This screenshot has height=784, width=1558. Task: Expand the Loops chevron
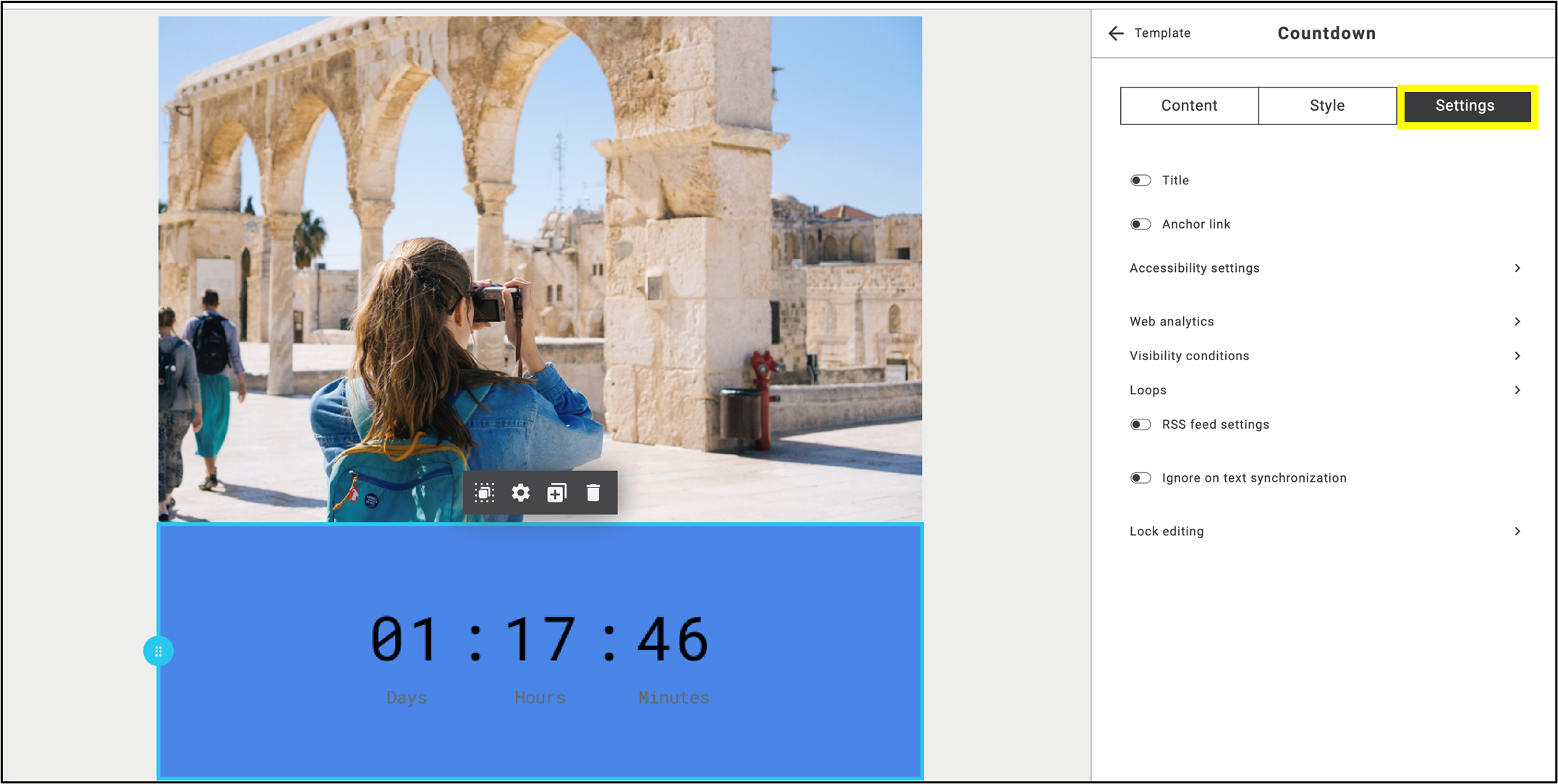click(1517, 391)
